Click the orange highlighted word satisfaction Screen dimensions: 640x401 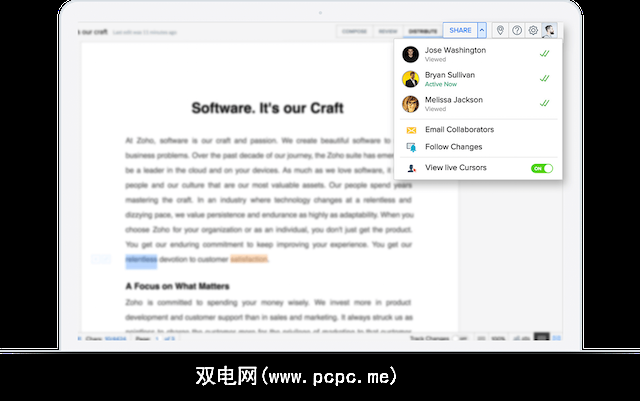coord(249,259)
